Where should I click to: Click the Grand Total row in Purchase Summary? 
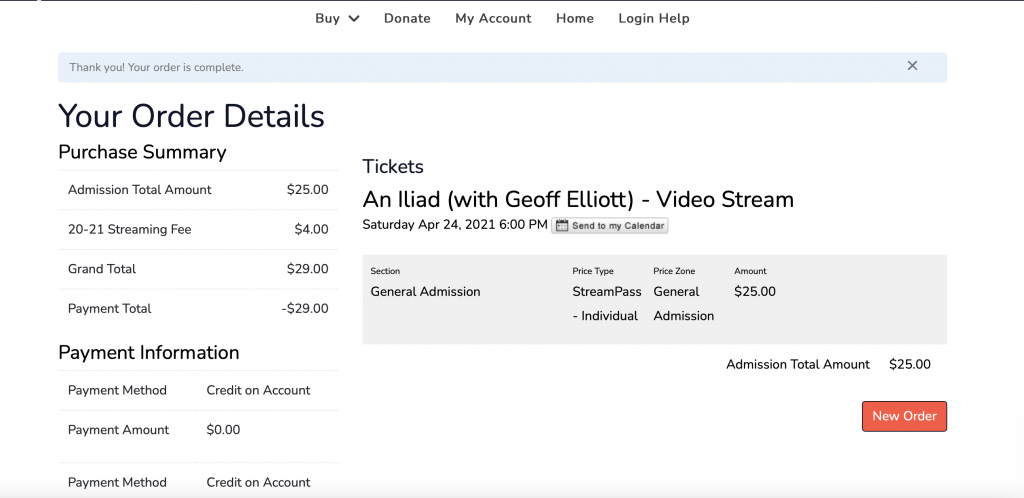[198, 269]
